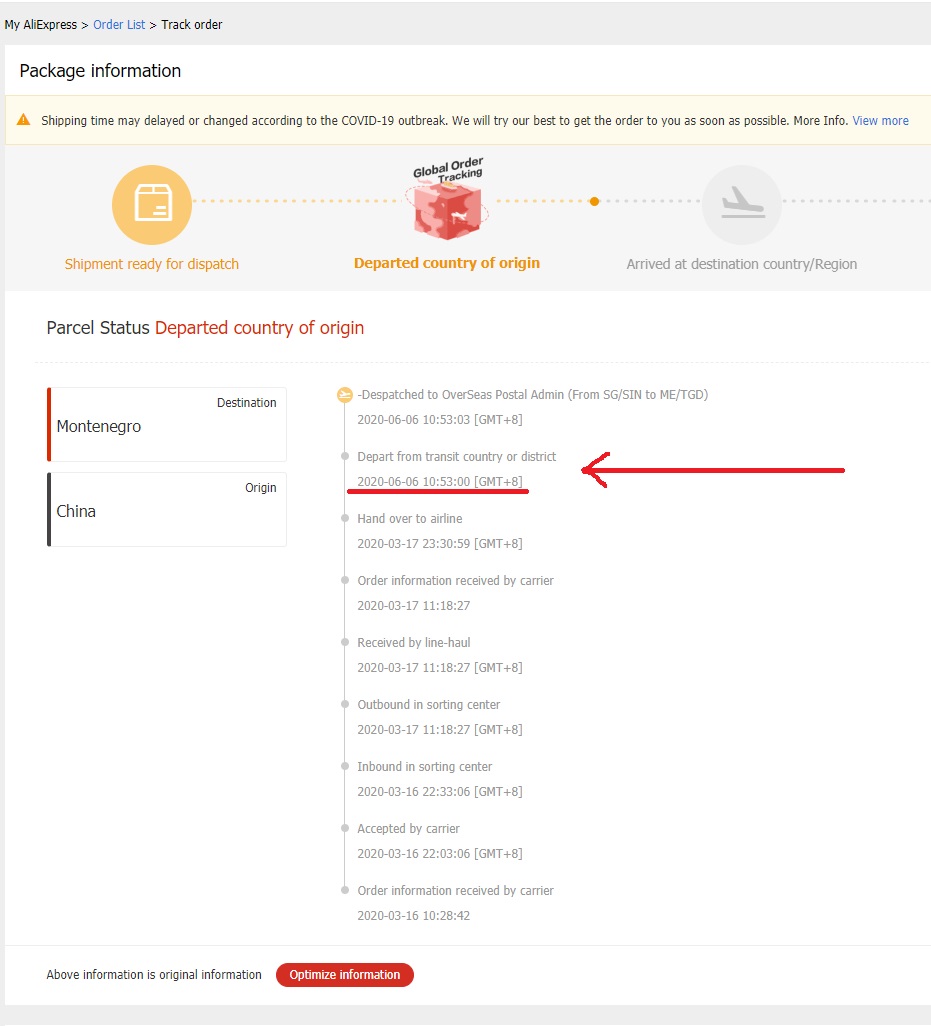Screen dimensions: 931x1026
Task: Click the Depart from transit country timeline dot
Action: click(x=345, y=456)
